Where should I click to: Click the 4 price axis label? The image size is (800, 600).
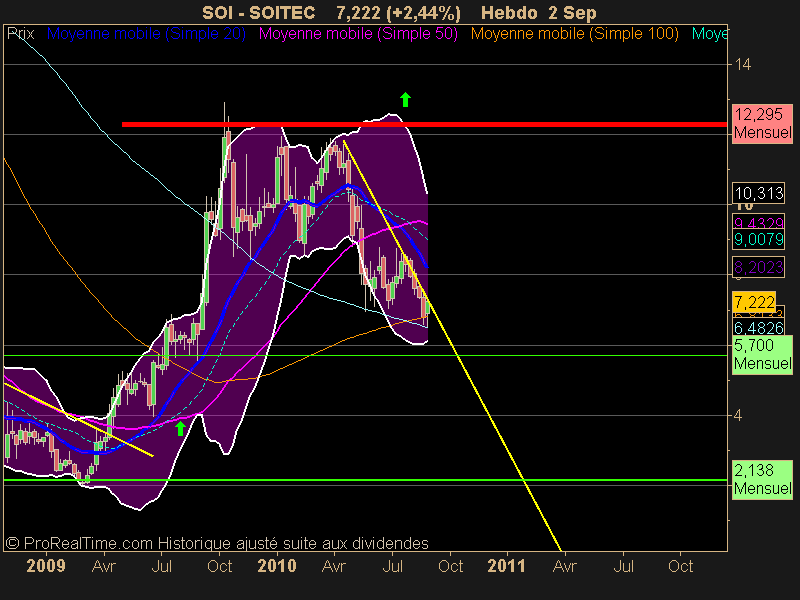[738, 415]
